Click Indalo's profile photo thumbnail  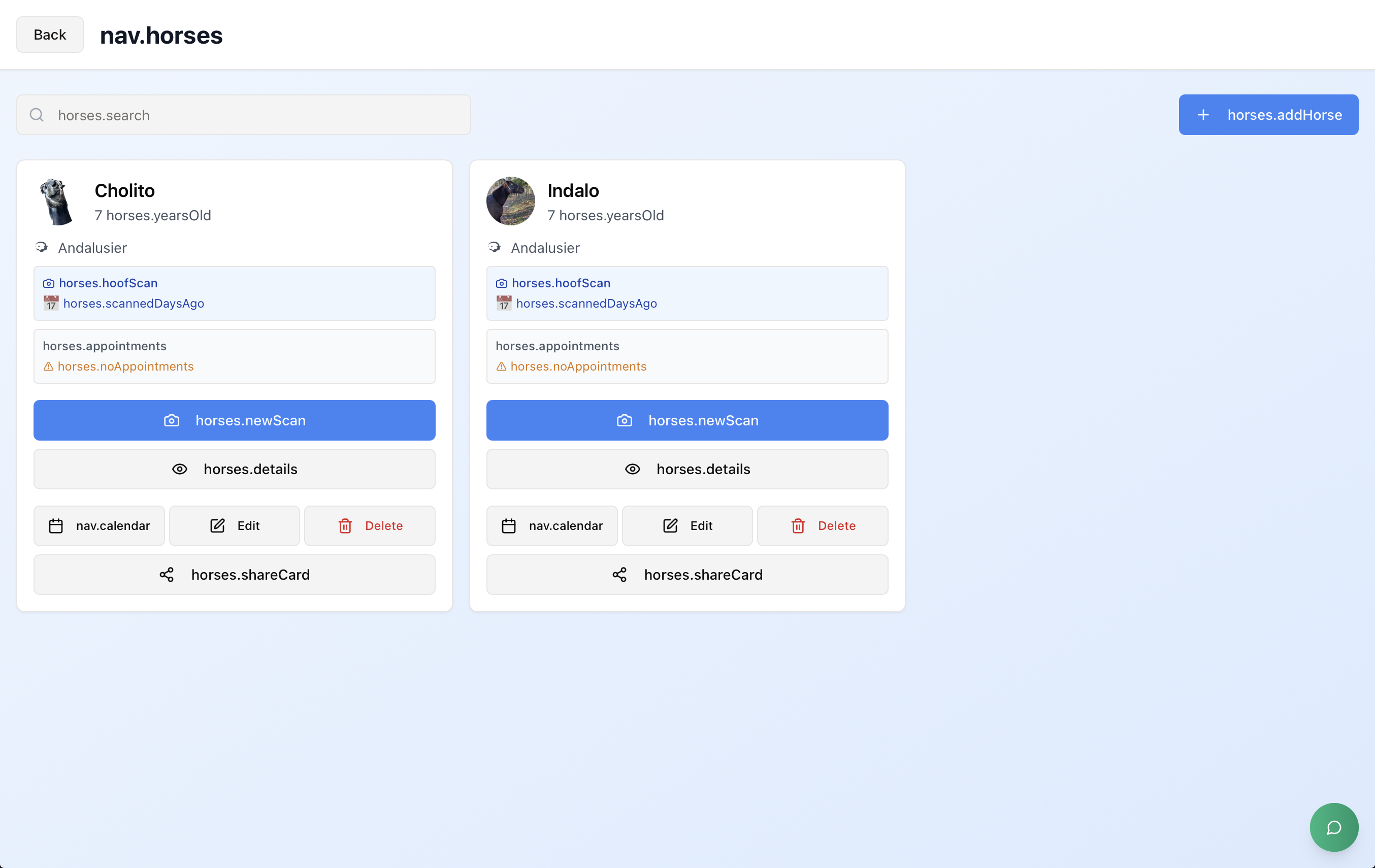[x=510, y=201]
